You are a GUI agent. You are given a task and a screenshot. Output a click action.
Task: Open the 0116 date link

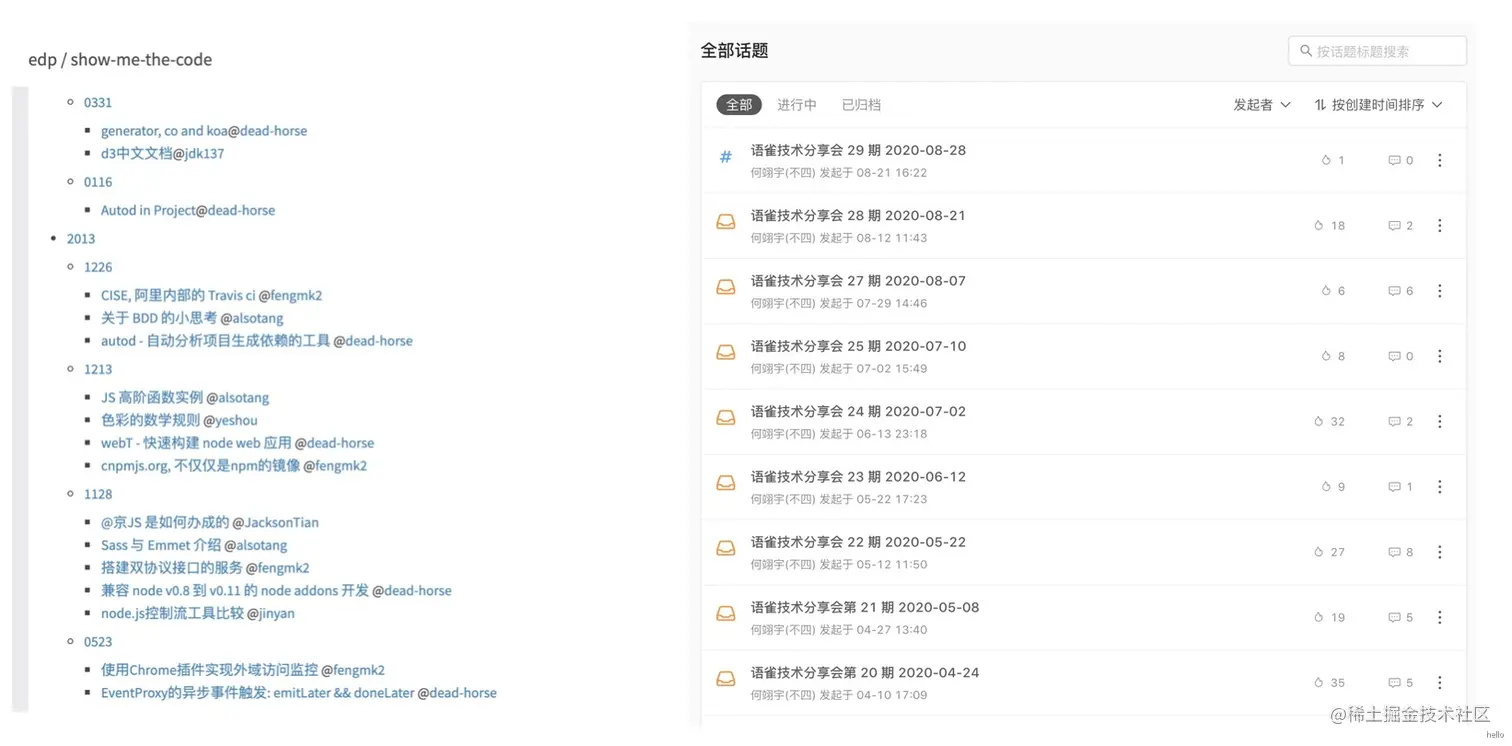98,182
